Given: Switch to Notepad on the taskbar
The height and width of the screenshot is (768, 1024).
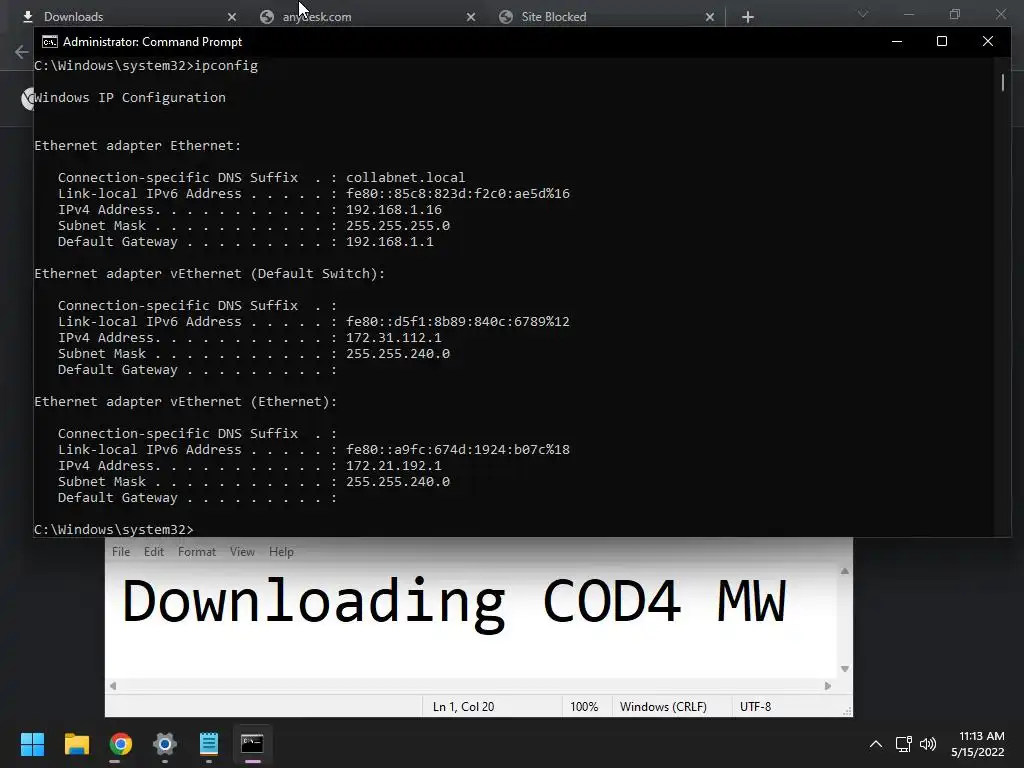Looking at the screenshot, I should pyautogui.click(x=209, y=744).
